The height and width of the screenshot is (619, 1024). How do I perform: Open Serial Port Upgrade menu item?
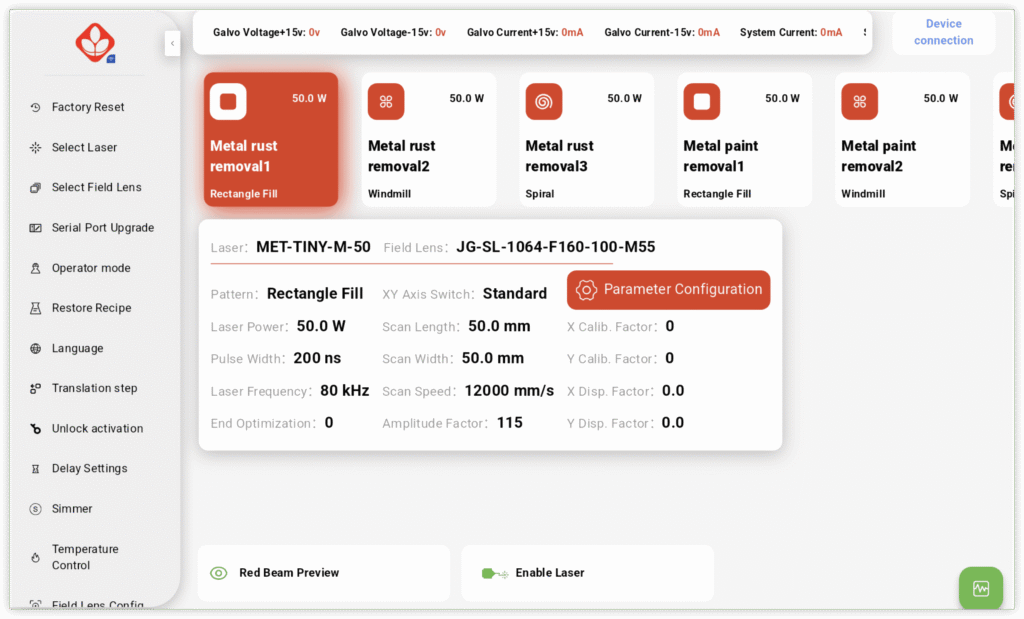coord(102,228)
